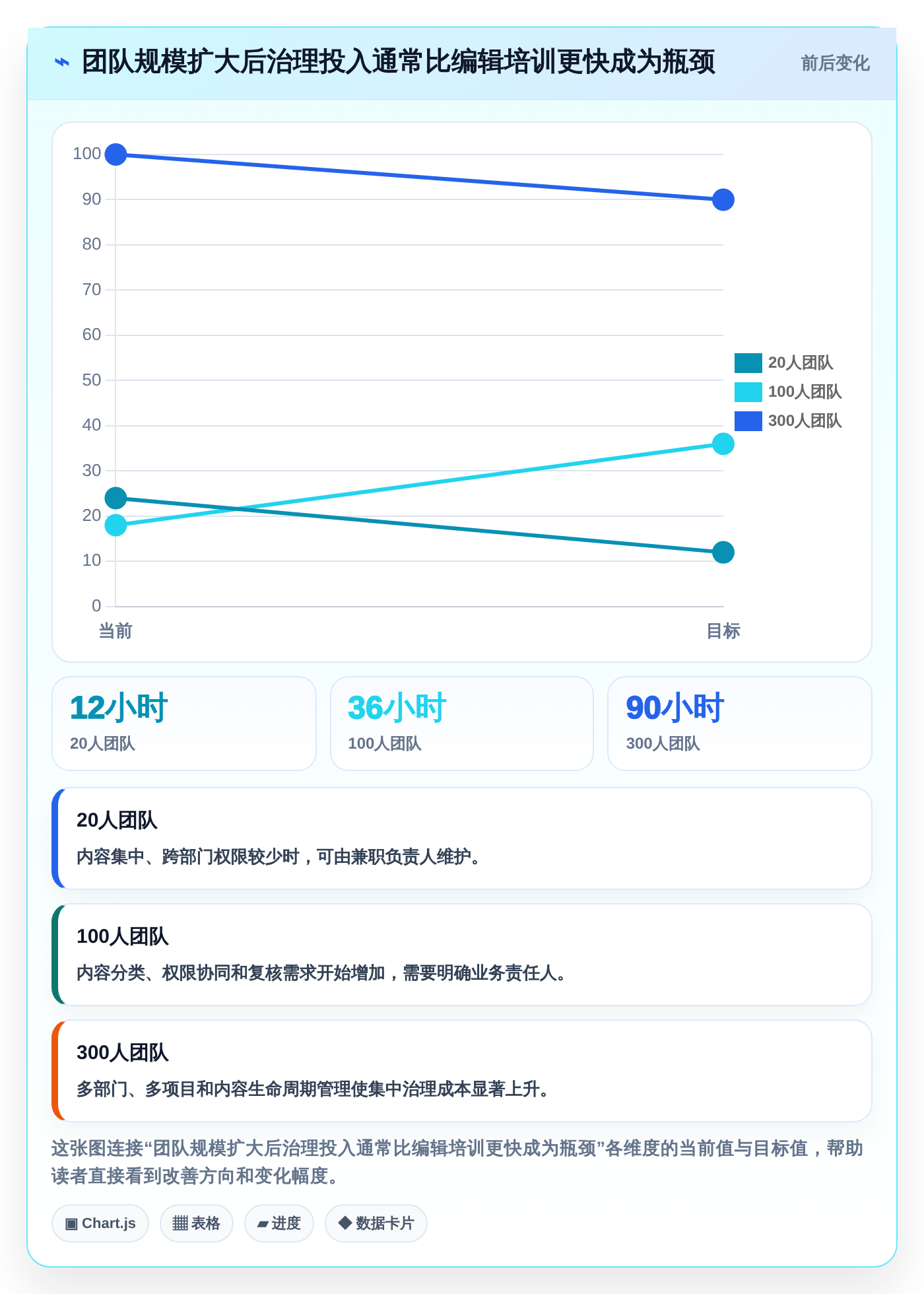The image size is (924, 1294).
Task: Click the 数据卡片 tag chip
Action: [x=376, y=1223]
